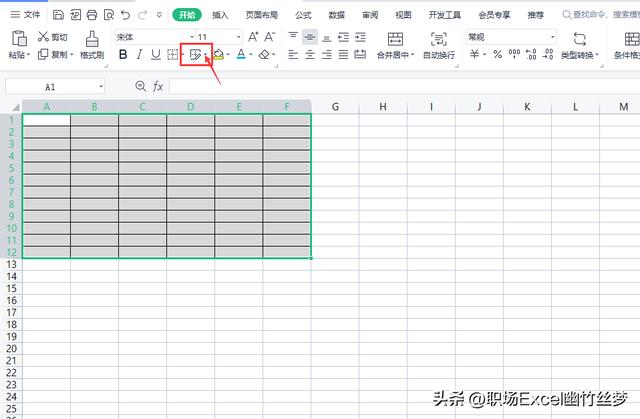Viewport: 640px width, 419px height.
Task: Click the command search box
Action: (601, 15)
